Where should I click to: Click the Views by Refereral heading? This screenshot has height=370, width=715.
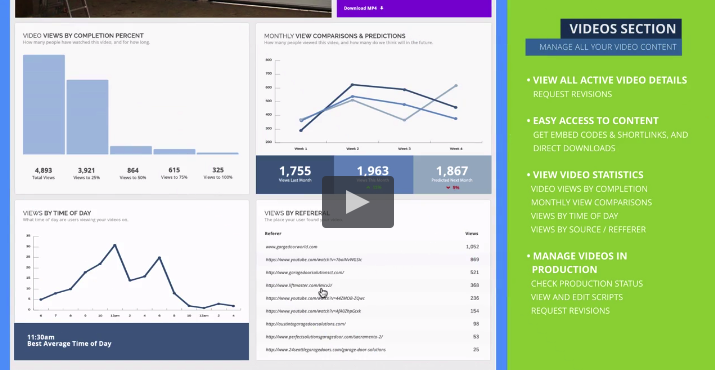(x=297, y=213)
